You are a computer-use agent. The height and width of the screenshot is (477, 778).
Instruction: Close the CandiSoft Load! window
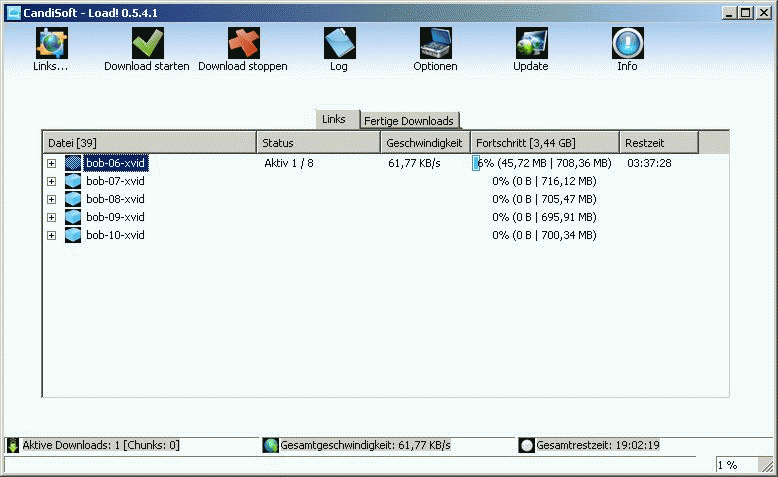tap(764, 13)
